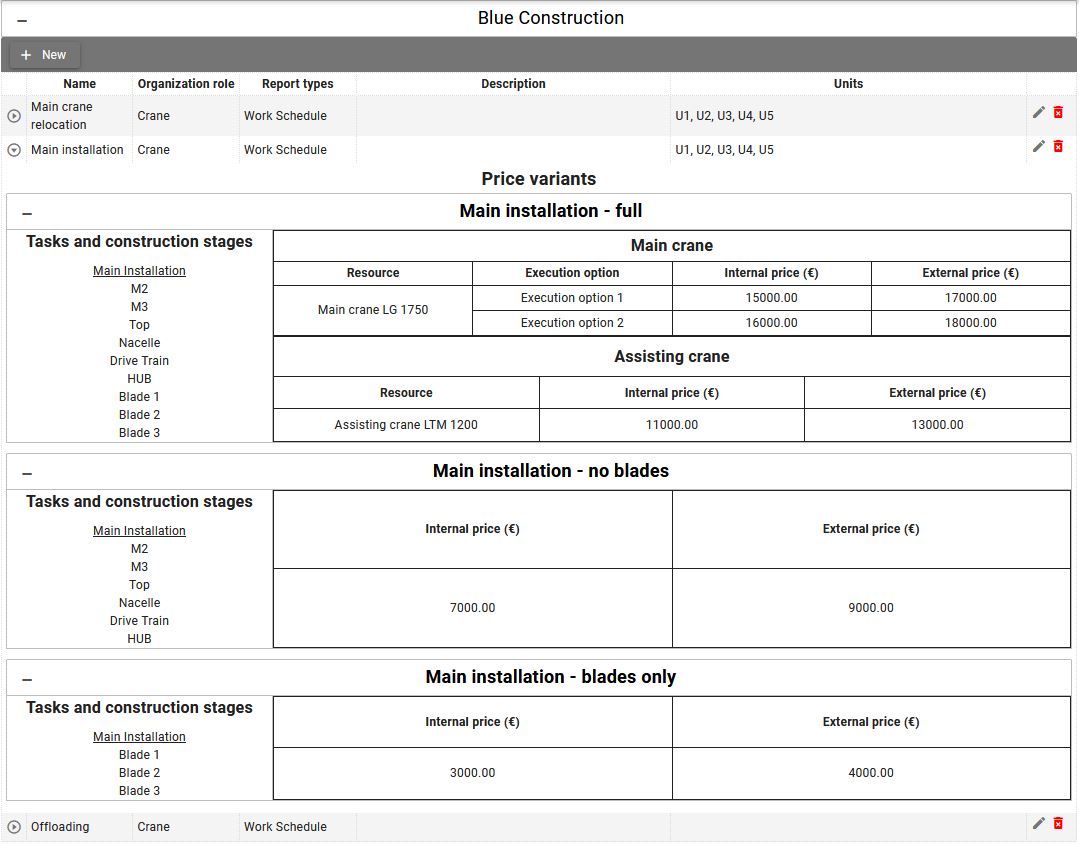Image resolution: width=1079 pixels, height=844 pixels.
Task: Click trash icon for Main installation
Action: (1058, 146)
